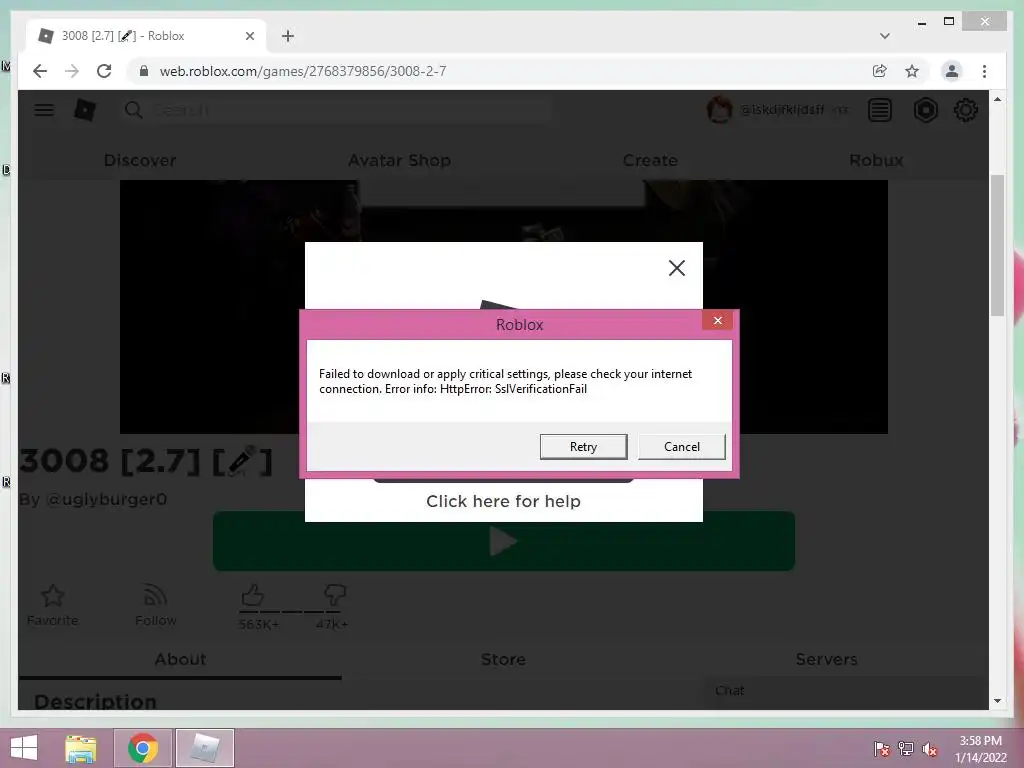Viewport: 1024px width, 768px height.
Task: Open the user avatar profile
Action: point(719,110)
